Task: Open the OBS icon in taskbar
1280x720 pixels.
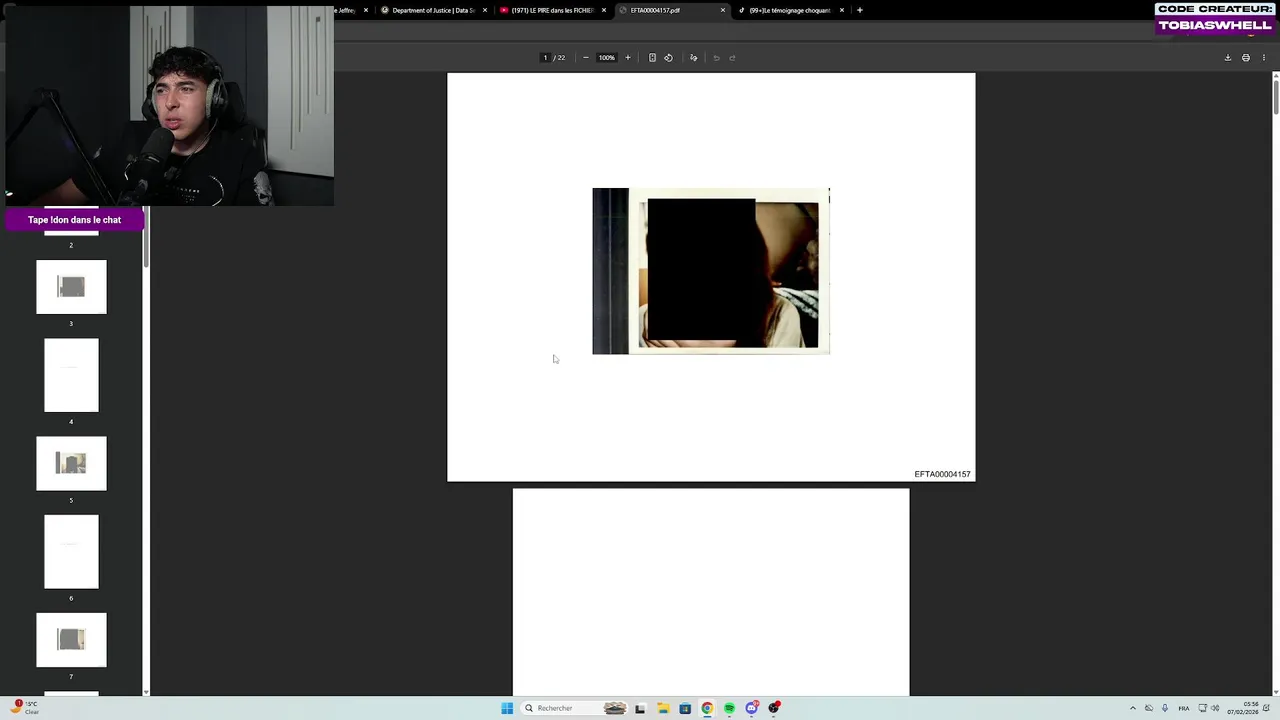Action: (774, 708)
